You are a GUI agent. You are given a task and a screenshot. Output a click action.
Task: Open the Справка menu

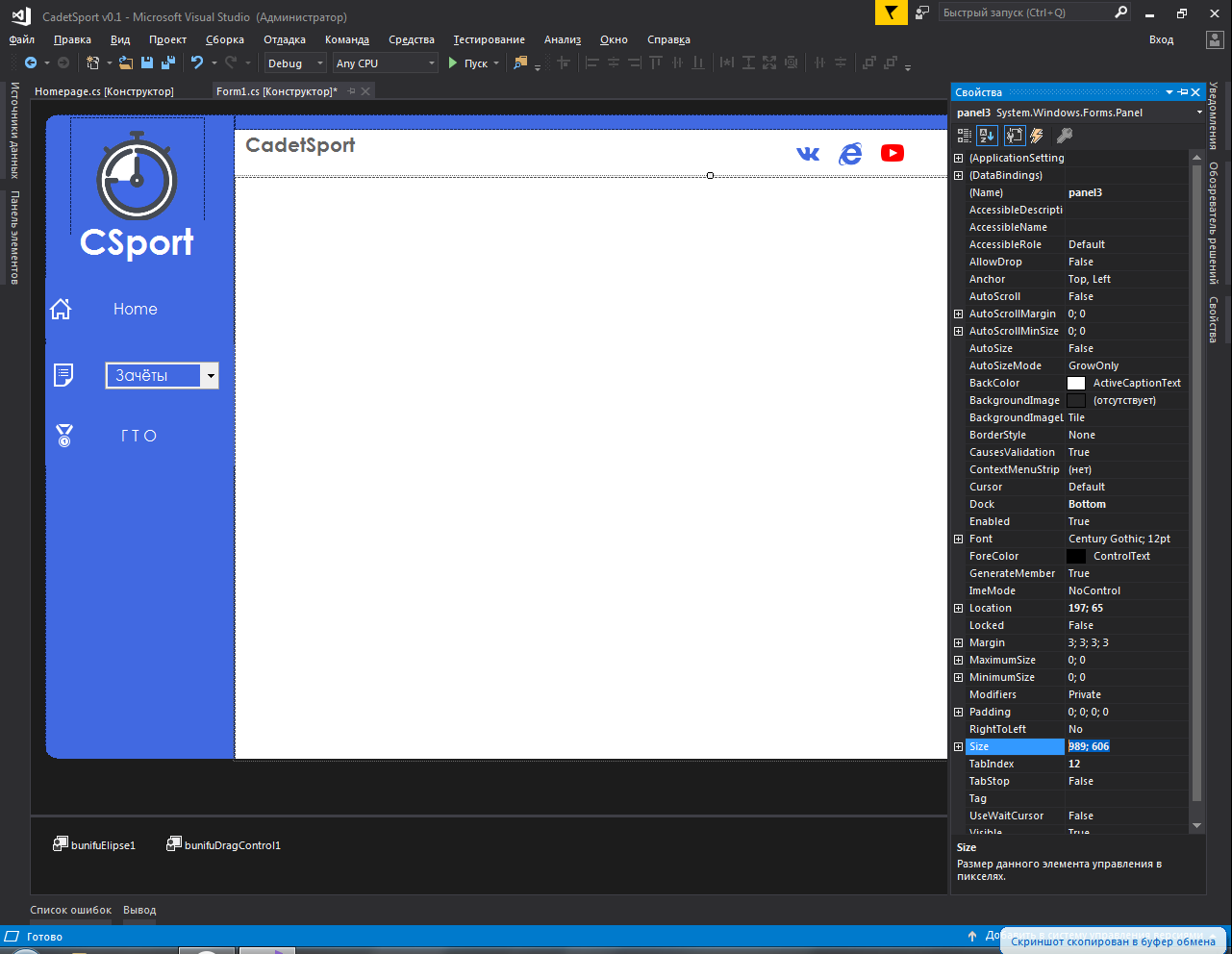point(668,39)
